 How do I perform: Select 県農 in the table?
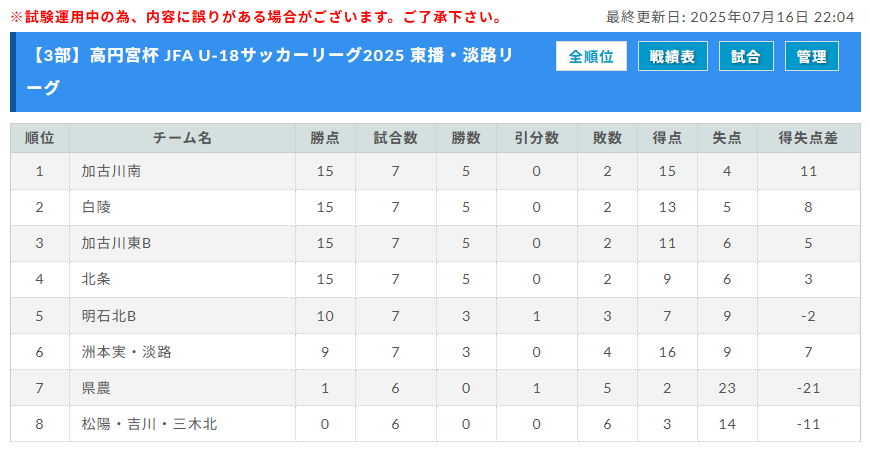(96, 388)
